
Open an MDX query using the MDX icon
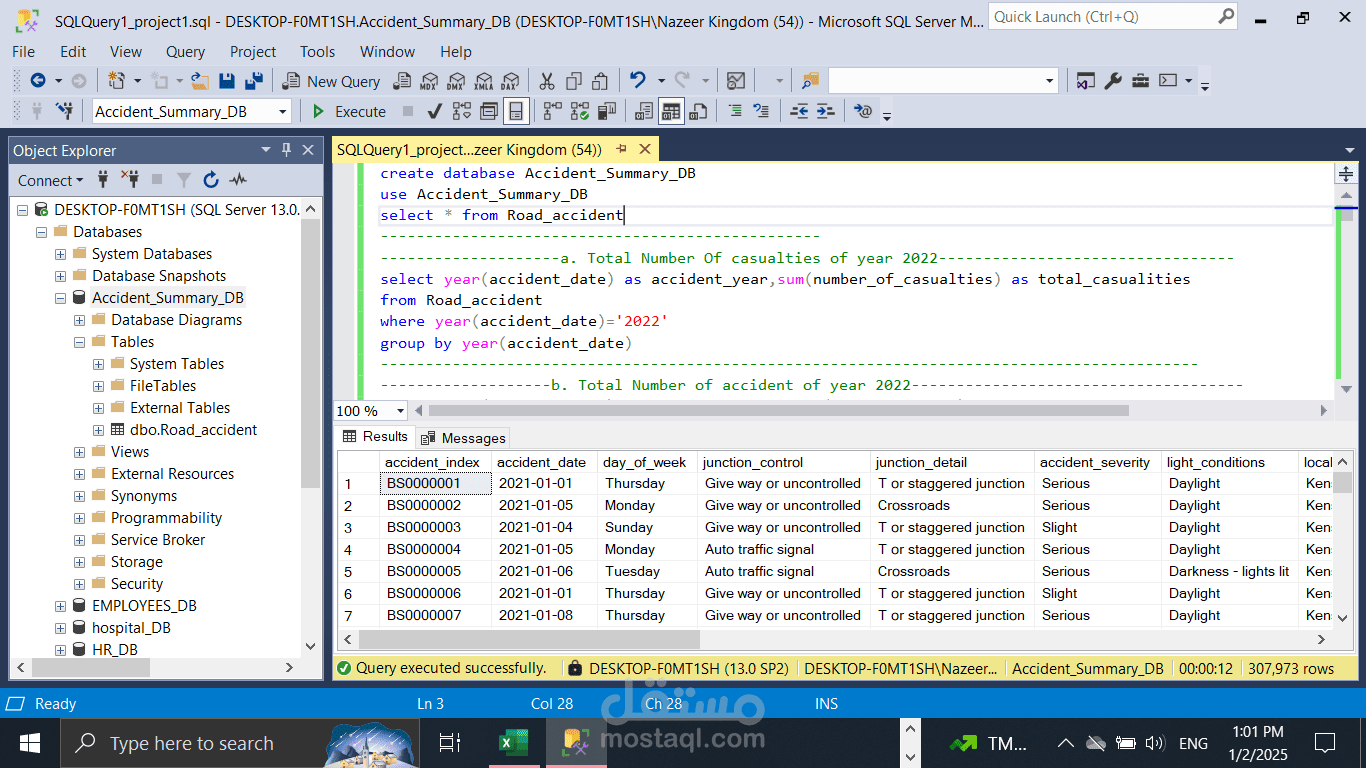[x=429, y=81]
